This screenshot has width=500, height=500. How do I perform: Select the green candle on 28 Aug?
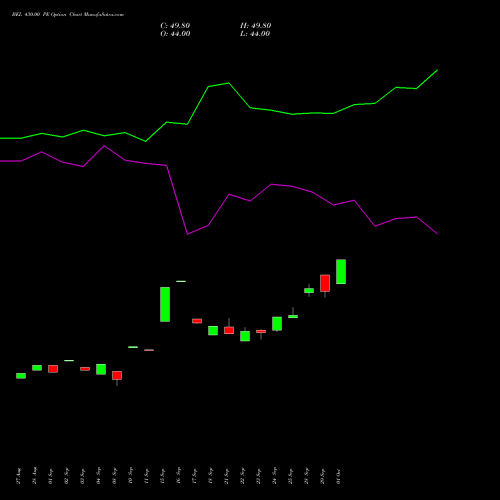37,368
